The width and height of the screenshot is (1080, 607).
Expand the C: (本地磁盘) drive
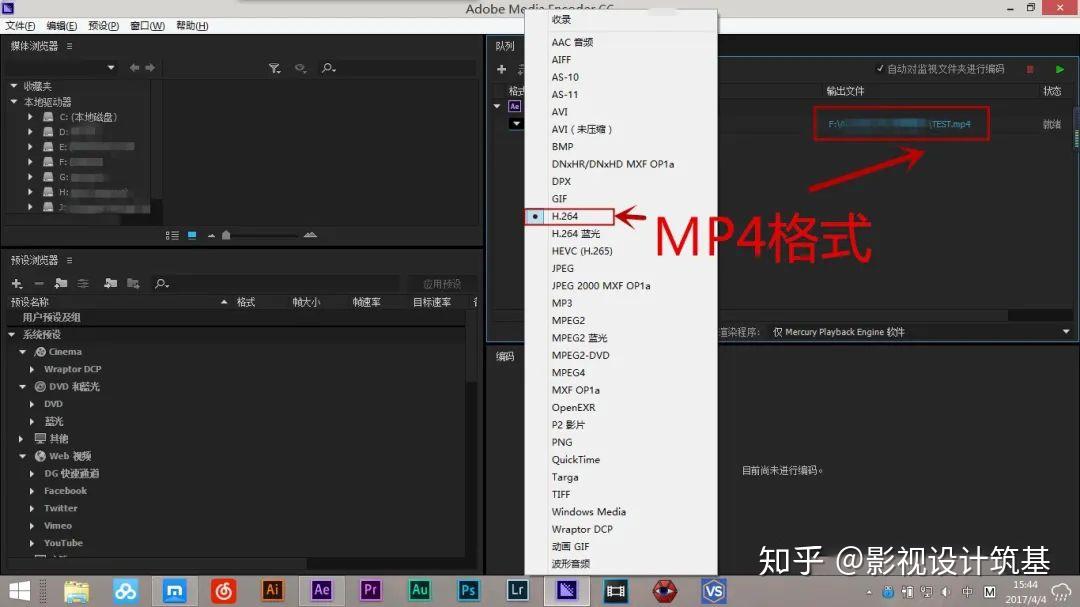(x=30, y=117)
